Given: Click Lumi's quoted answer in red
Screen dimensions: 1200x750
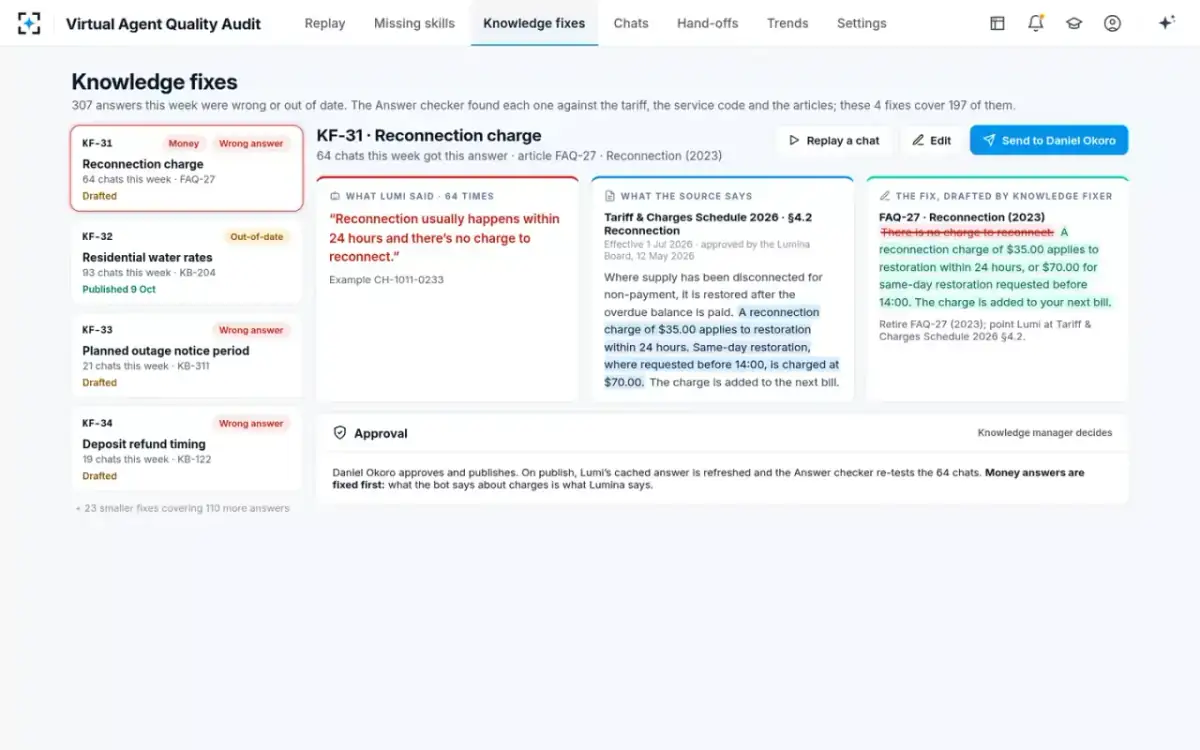Looking at the screenshot, I should (x=445, y=238).
